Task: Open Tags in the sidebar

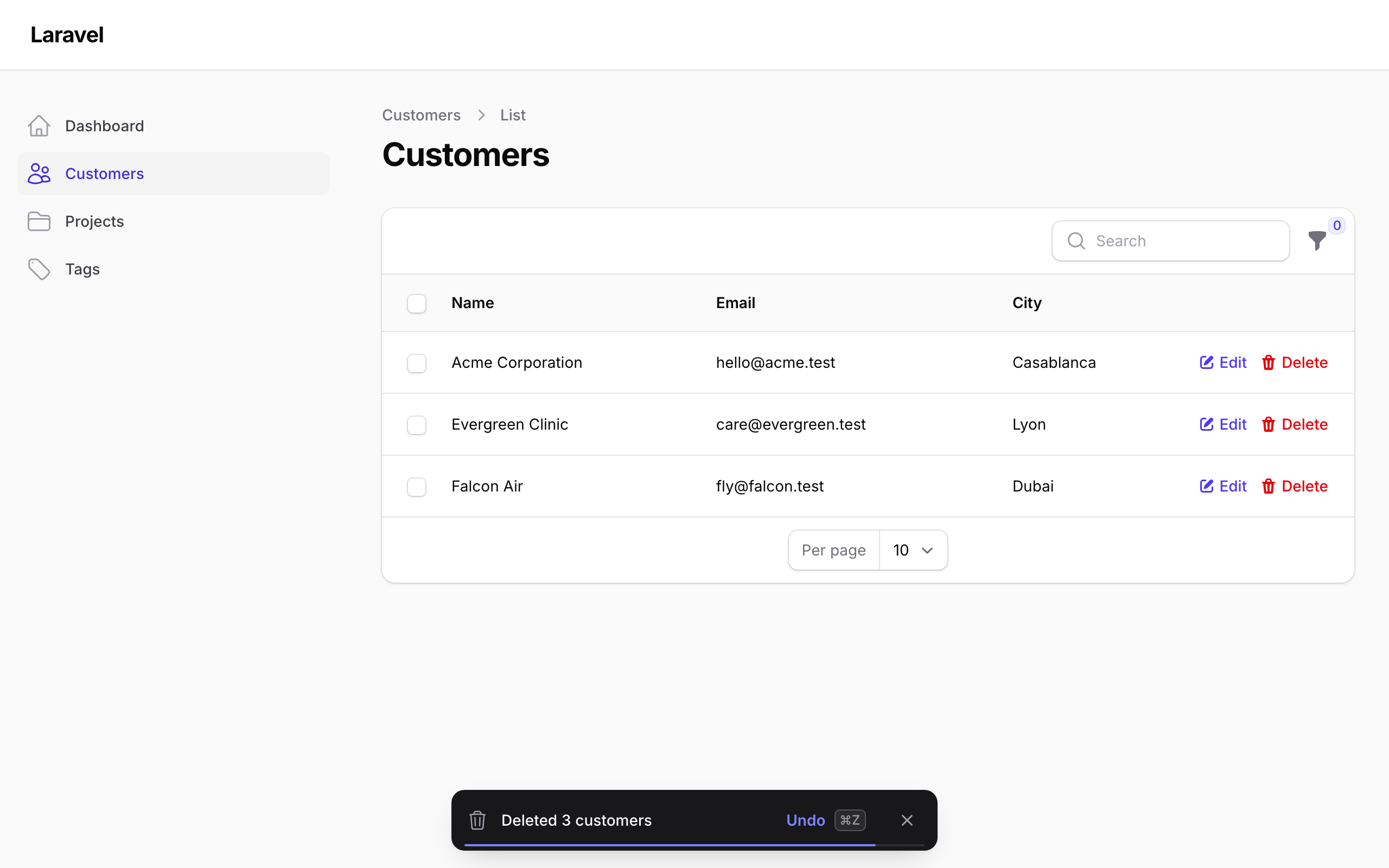Action: click(173, 269)
